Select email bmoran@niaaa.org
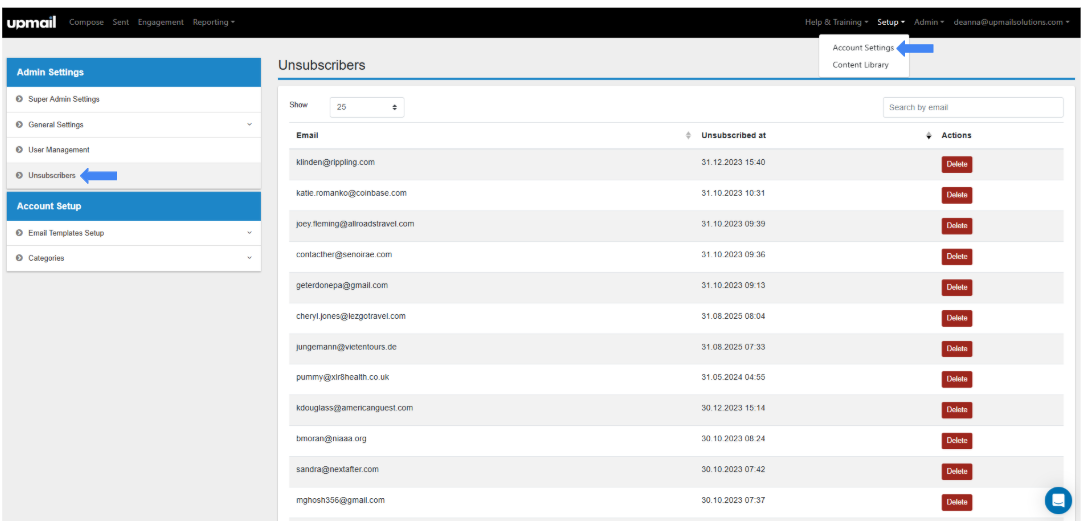This screenshot has height=526, width=1085. pyautogui.click(x=329, y=439)
